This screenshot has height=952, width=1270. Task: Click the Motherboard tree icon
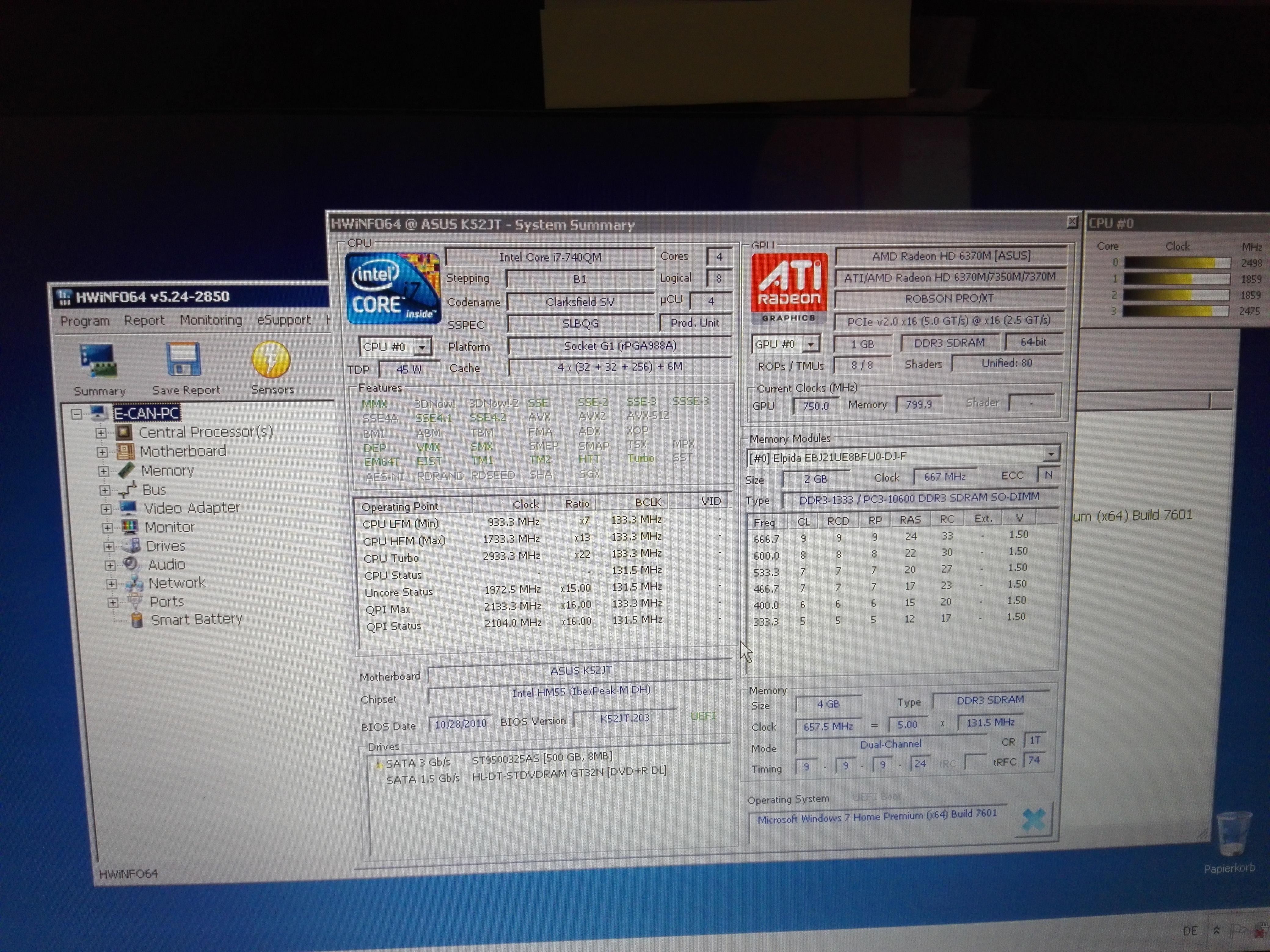click(x=125, y=452)
